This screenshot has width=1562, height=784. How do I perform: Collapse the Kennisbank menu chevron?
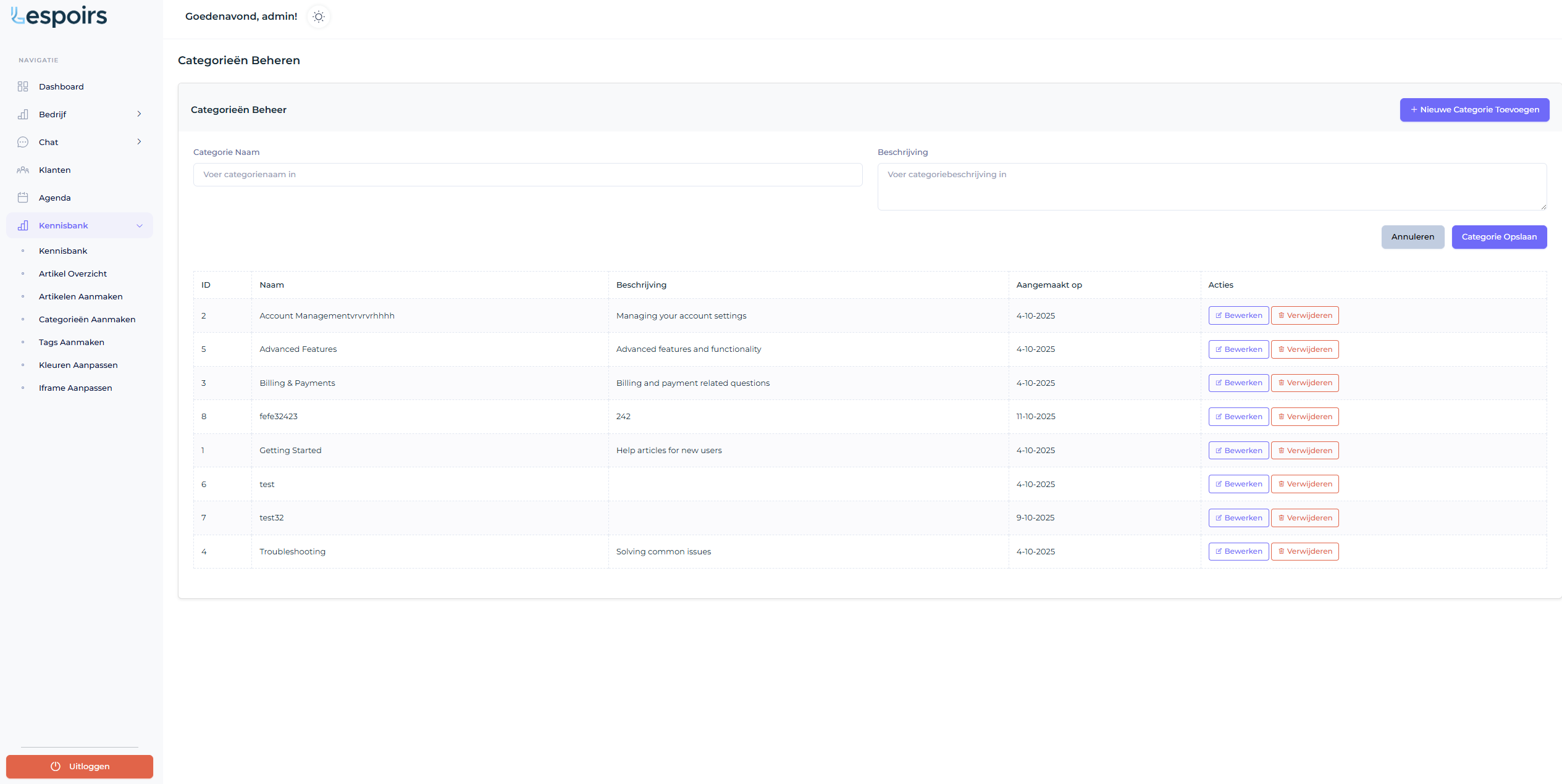pos(139,225)
